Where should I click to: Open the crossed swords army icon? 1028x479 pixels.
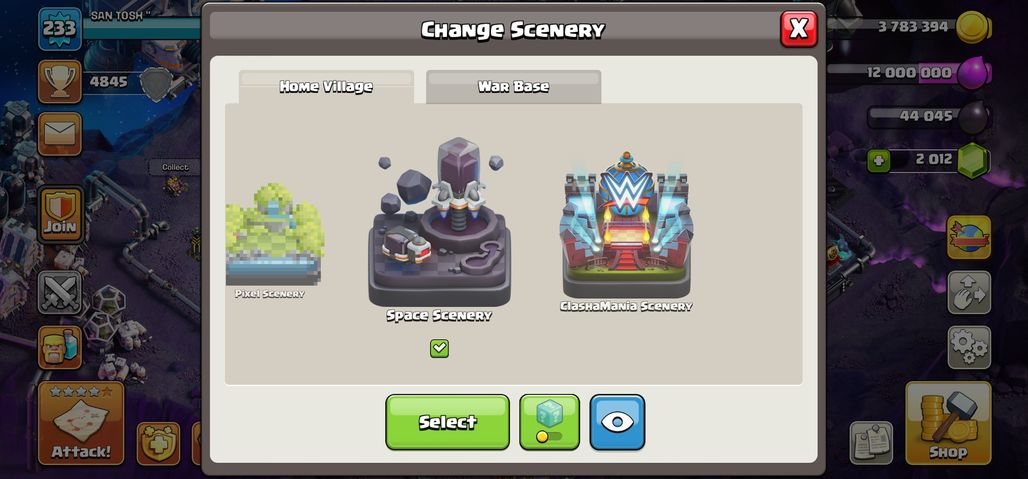click(60, 292)
